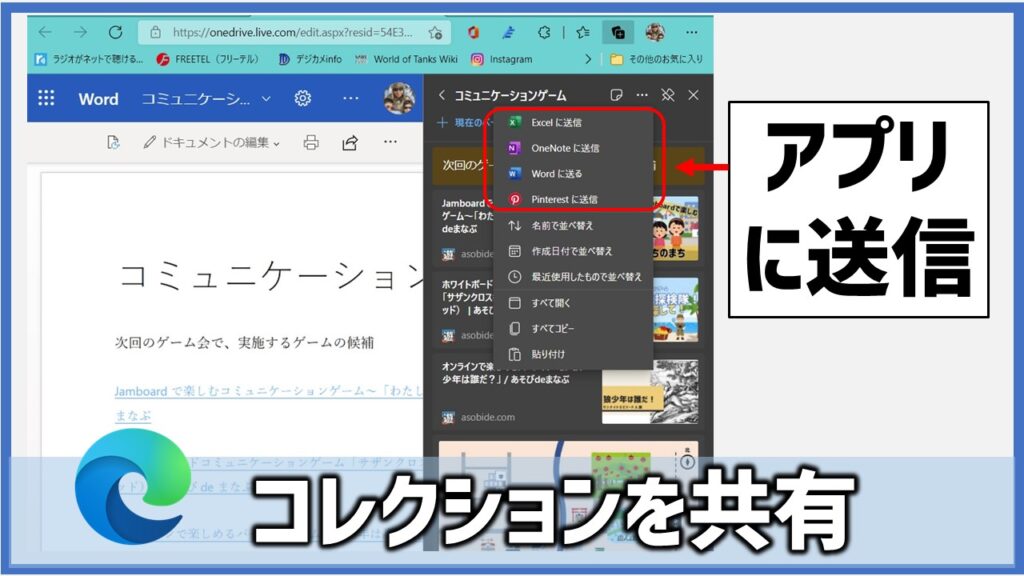
Task: Open the Extensions puzzle icon
Action: pyautogui.click(x=544, y=32)
